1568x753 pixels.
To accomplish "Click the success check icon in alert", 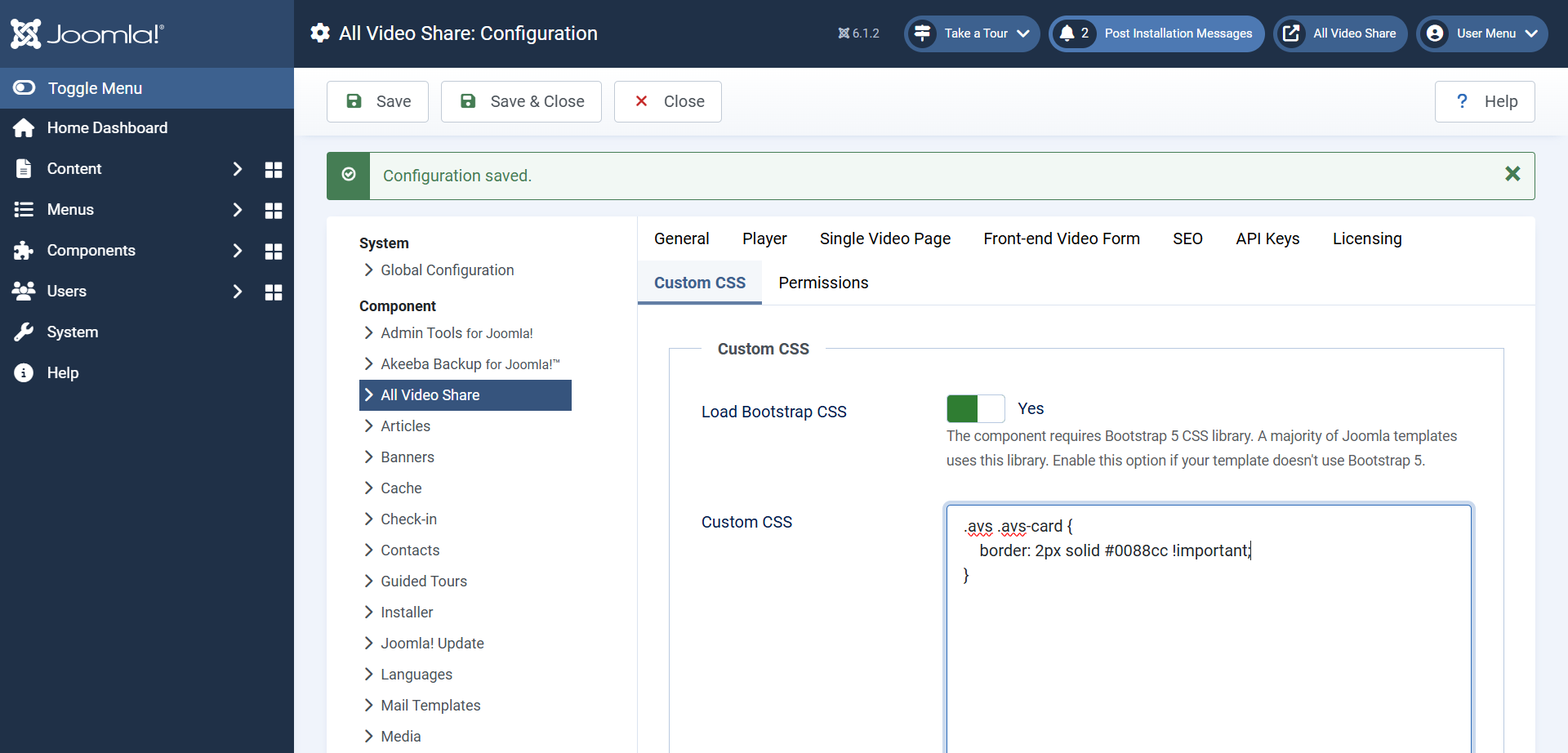I will tap(349, 175).
